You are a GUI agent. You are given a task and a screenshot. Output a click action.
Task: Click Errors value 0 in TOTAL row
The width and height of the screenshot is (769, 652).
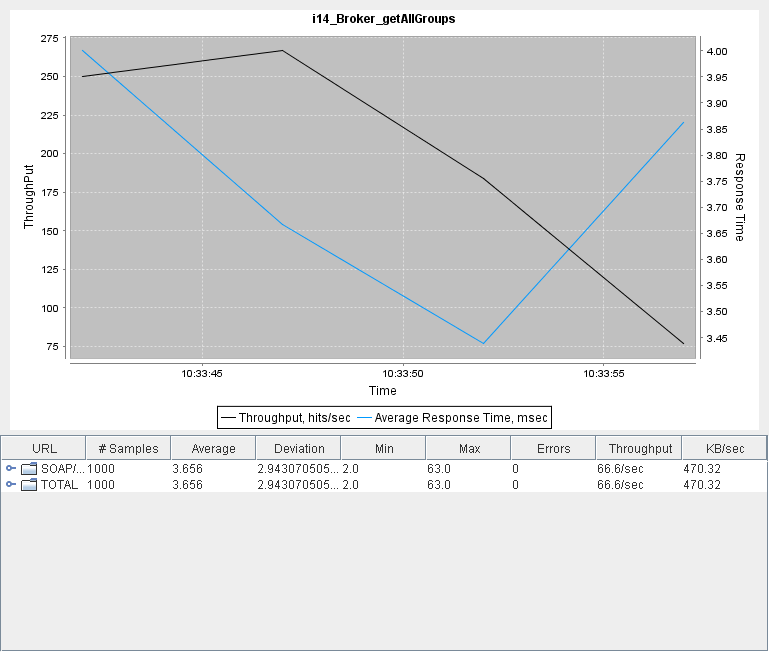[x=515, y=485]
